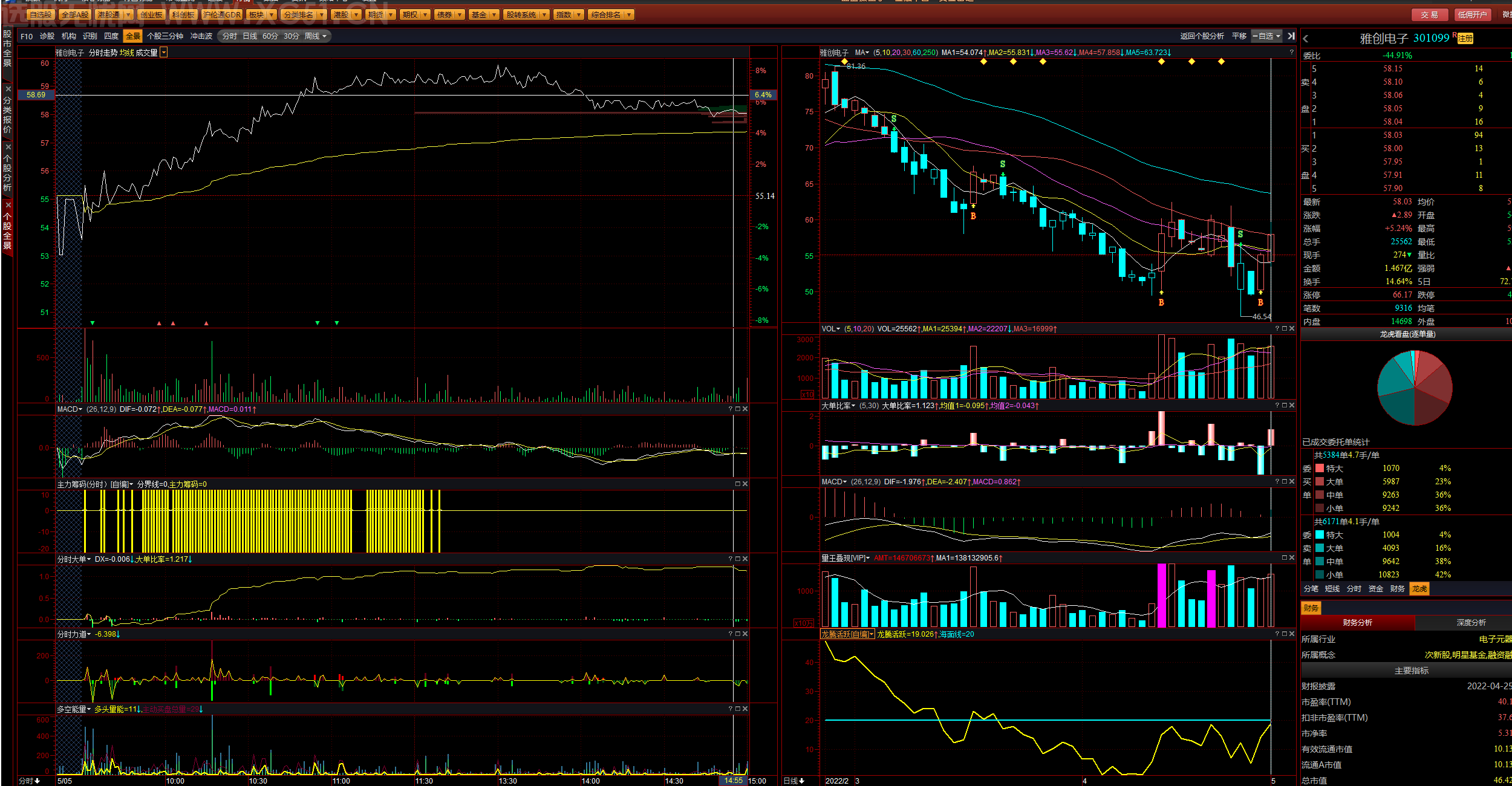Expand the 期货 dropdown
1512x786 pixels.
pos(391,15)
